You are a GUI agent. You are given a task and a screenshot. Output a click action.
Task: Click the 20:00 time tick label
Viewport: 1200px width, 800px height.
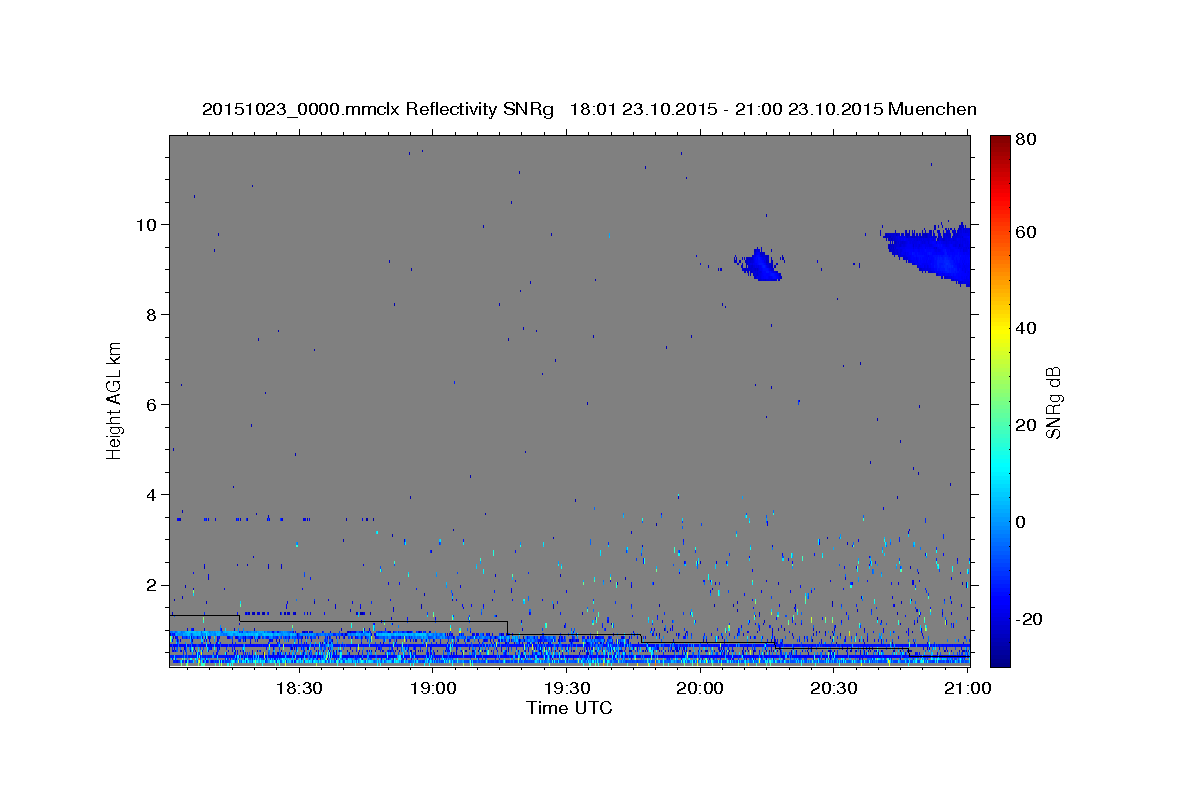(x=700, y=689)
